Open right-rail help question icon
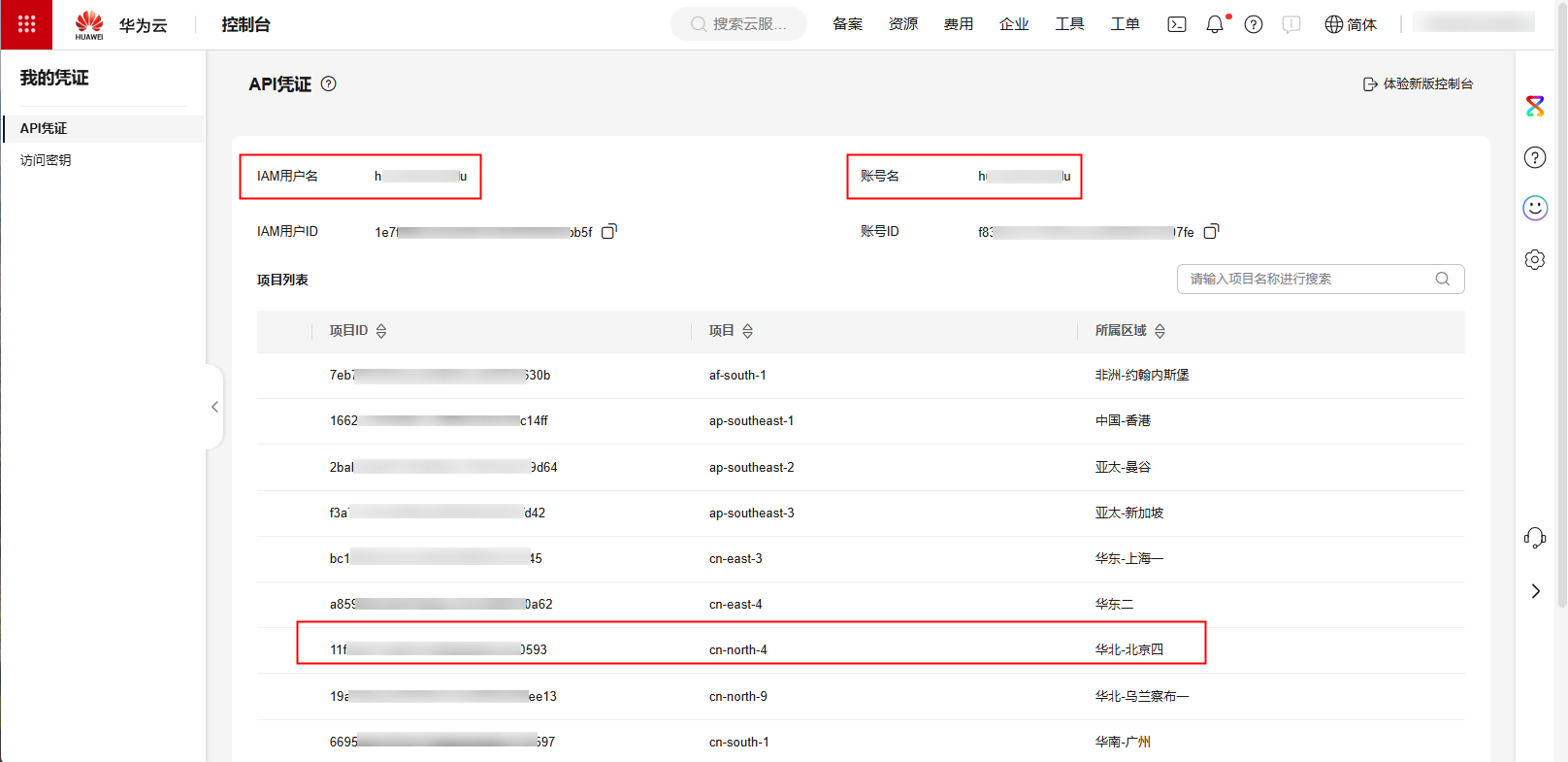This screenshot has height=762, width=1568. click(x=1535, y=157)
